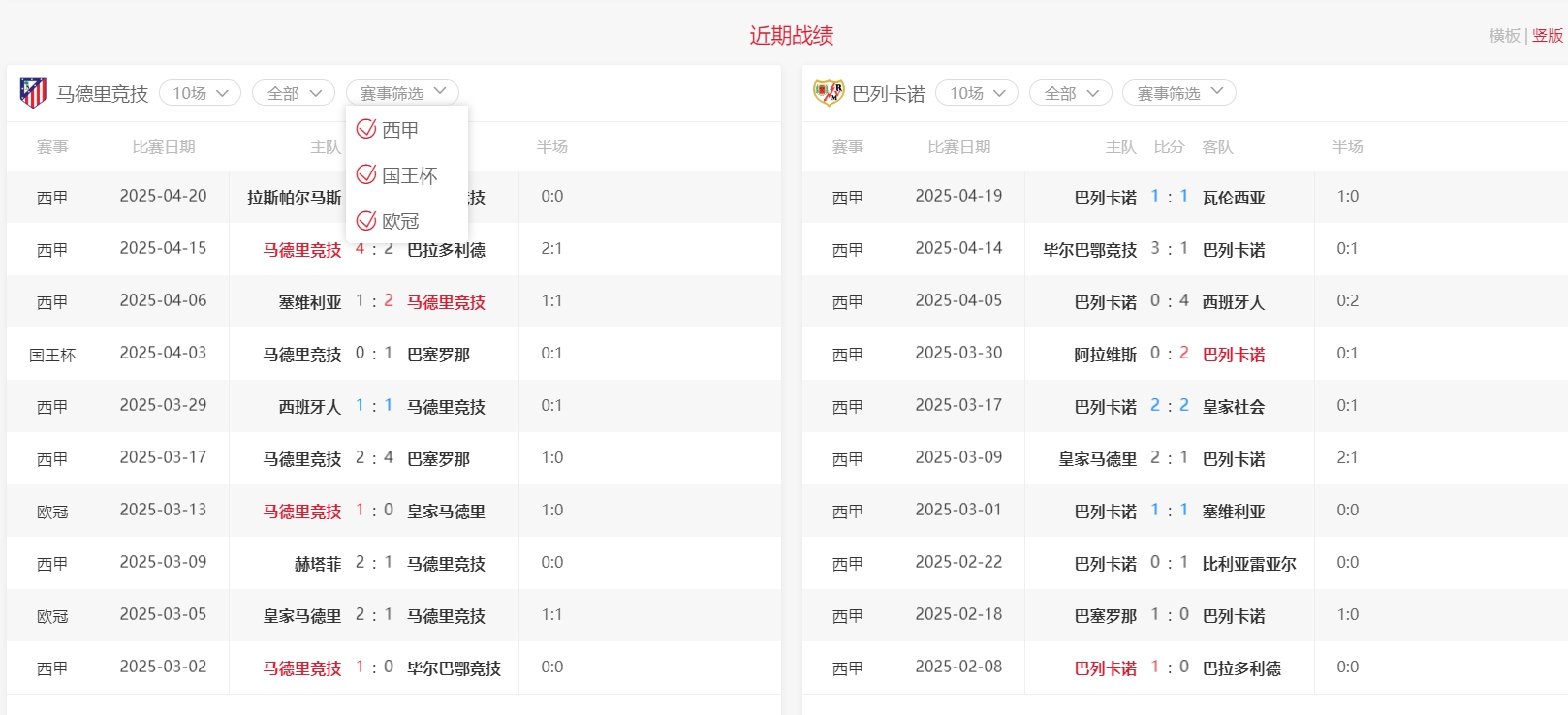The image size is (1568, 715).
Task: Open the 阿拉维斯 team link
Action: point(1105,355)
